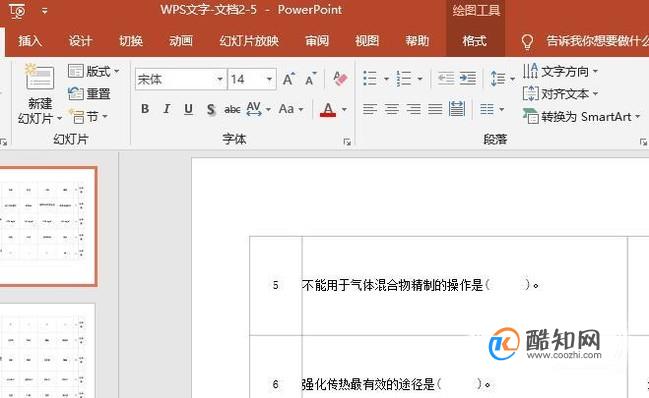649x398 pixels.
Task: Apply bullet list icon
Action: (x=370, y=78)
